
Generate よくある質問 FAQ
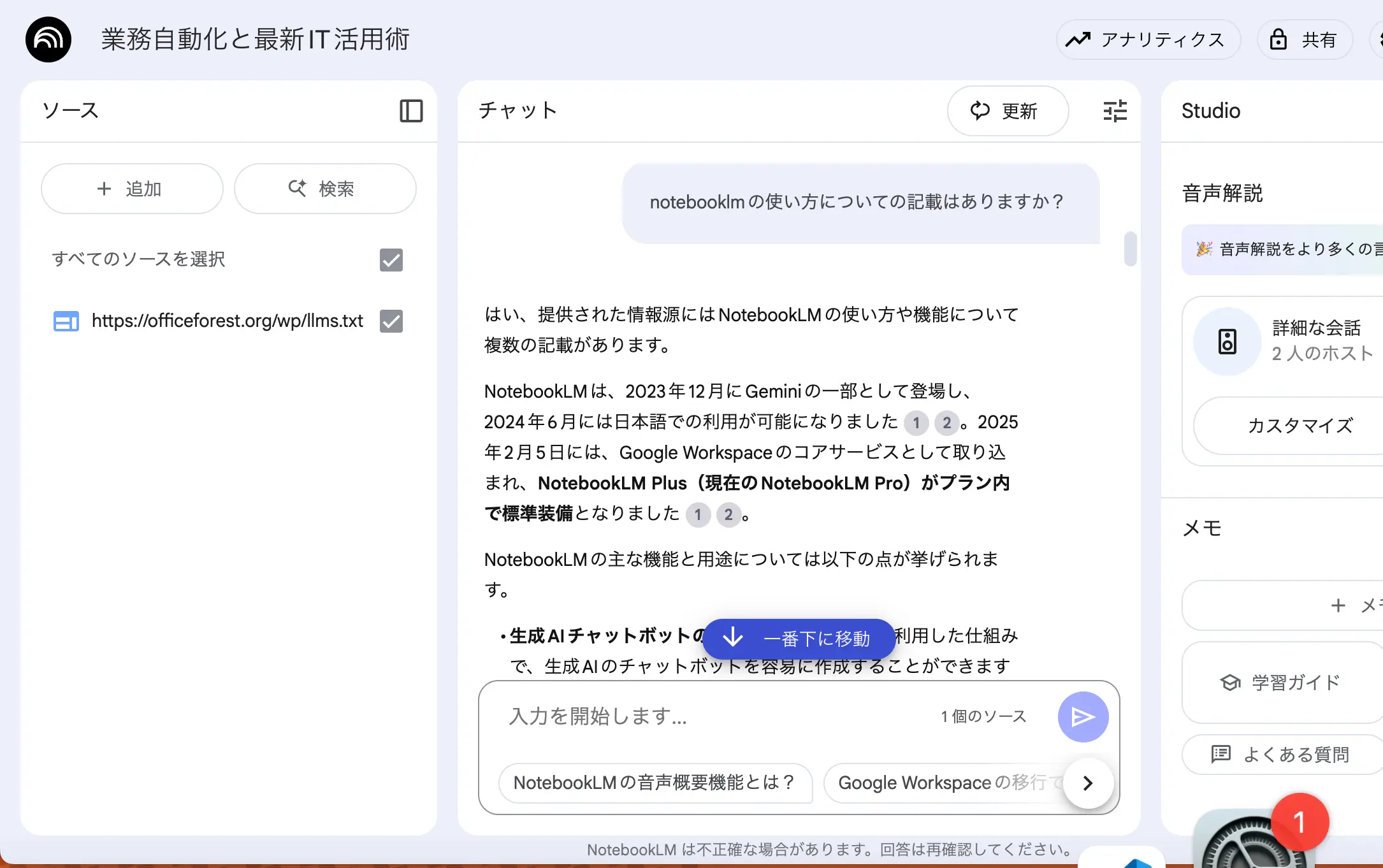pos(1282,755)
